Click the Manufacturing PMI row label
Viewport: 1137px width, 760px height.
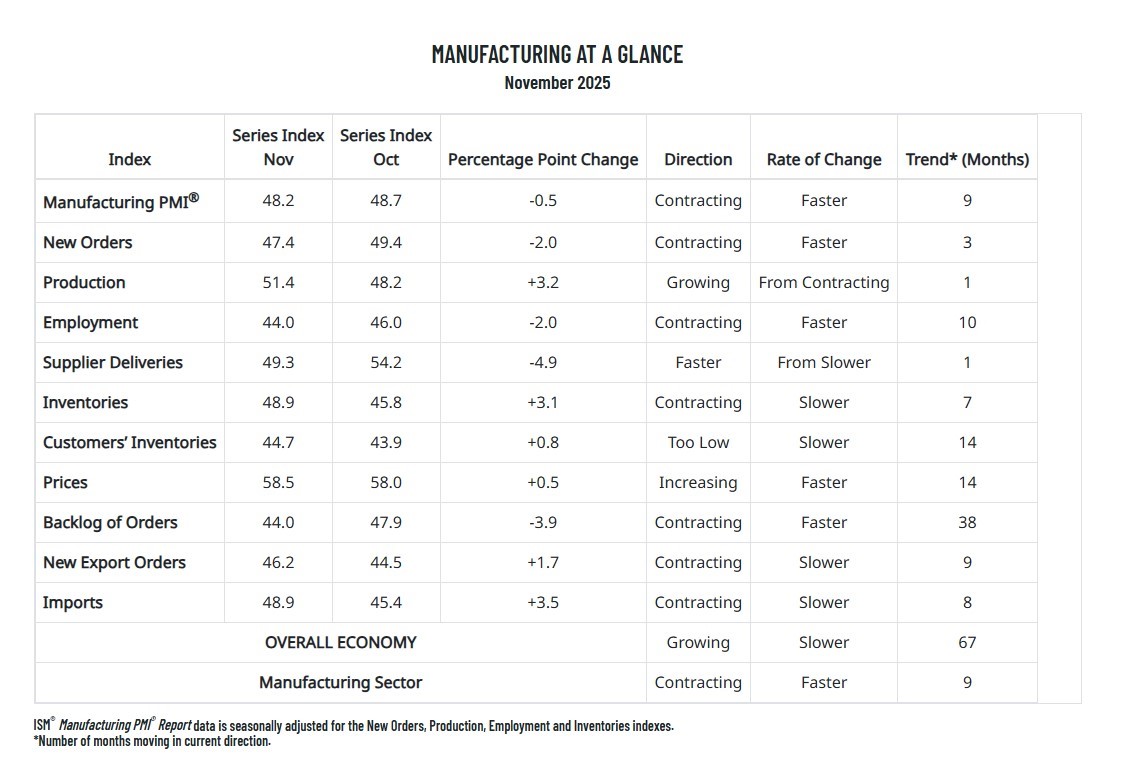pyautogui.click(x=120, y=201)
